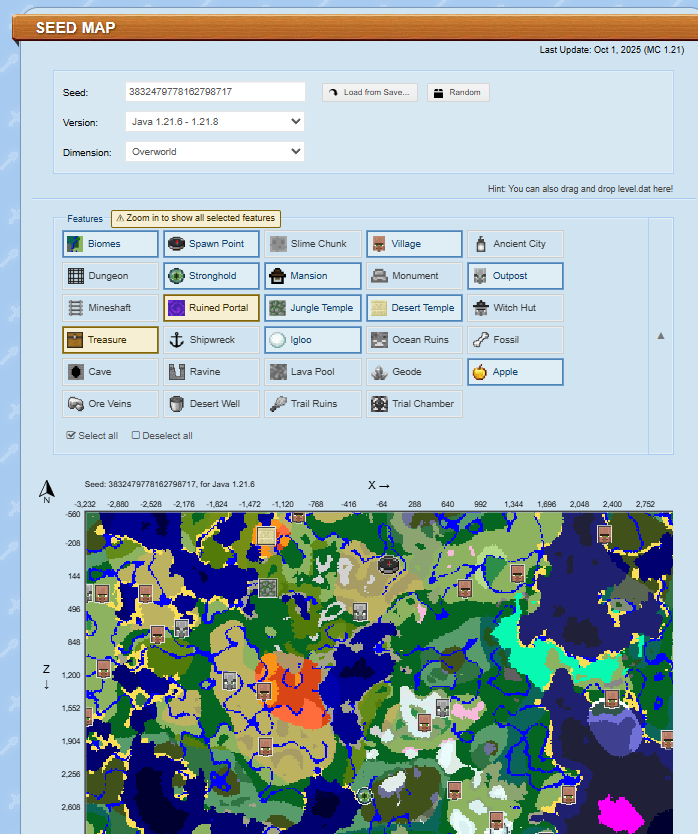Click inside the Seed input field

coord(215,92)
